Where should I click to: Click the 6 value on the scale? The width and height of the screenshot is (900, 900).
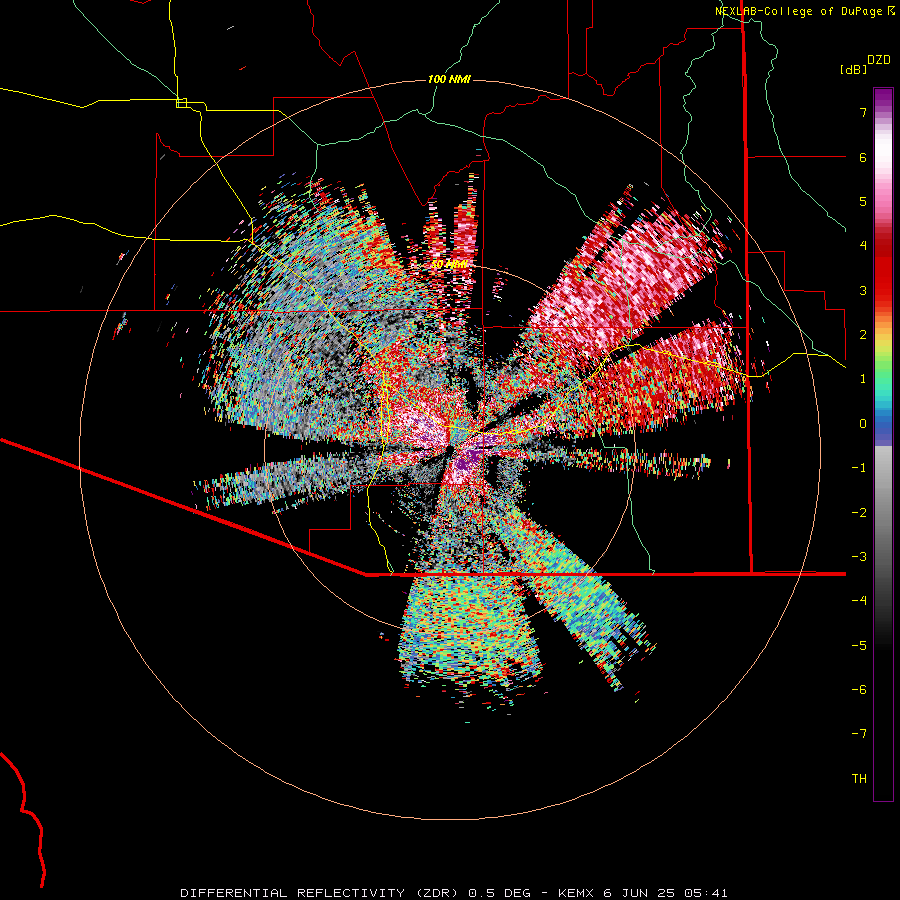pyautogui.click(x=863, y=157)
